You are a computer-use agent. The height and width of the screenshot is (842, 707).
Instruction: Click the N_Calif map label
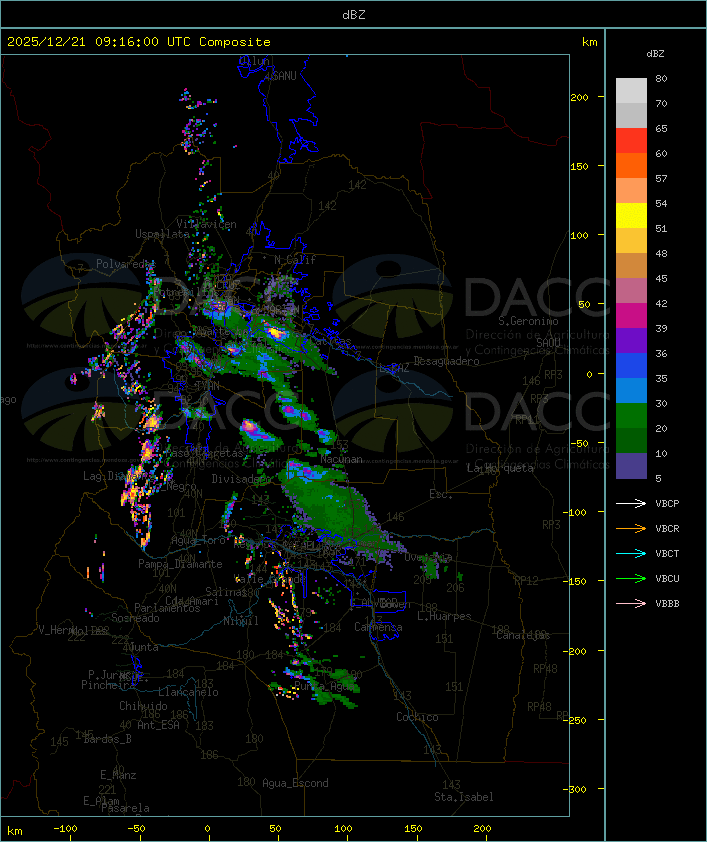click(295, 260)
